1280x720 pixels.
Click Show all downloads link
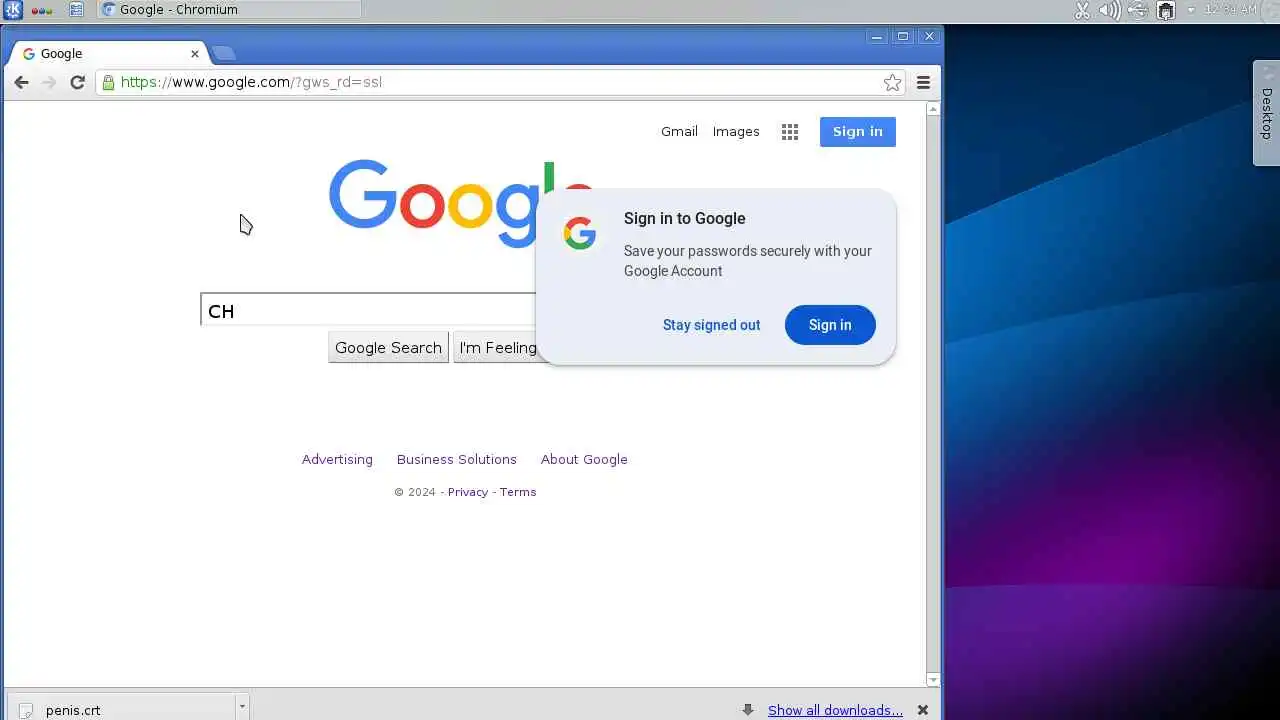pyautogui.click(x=835, y=710)
